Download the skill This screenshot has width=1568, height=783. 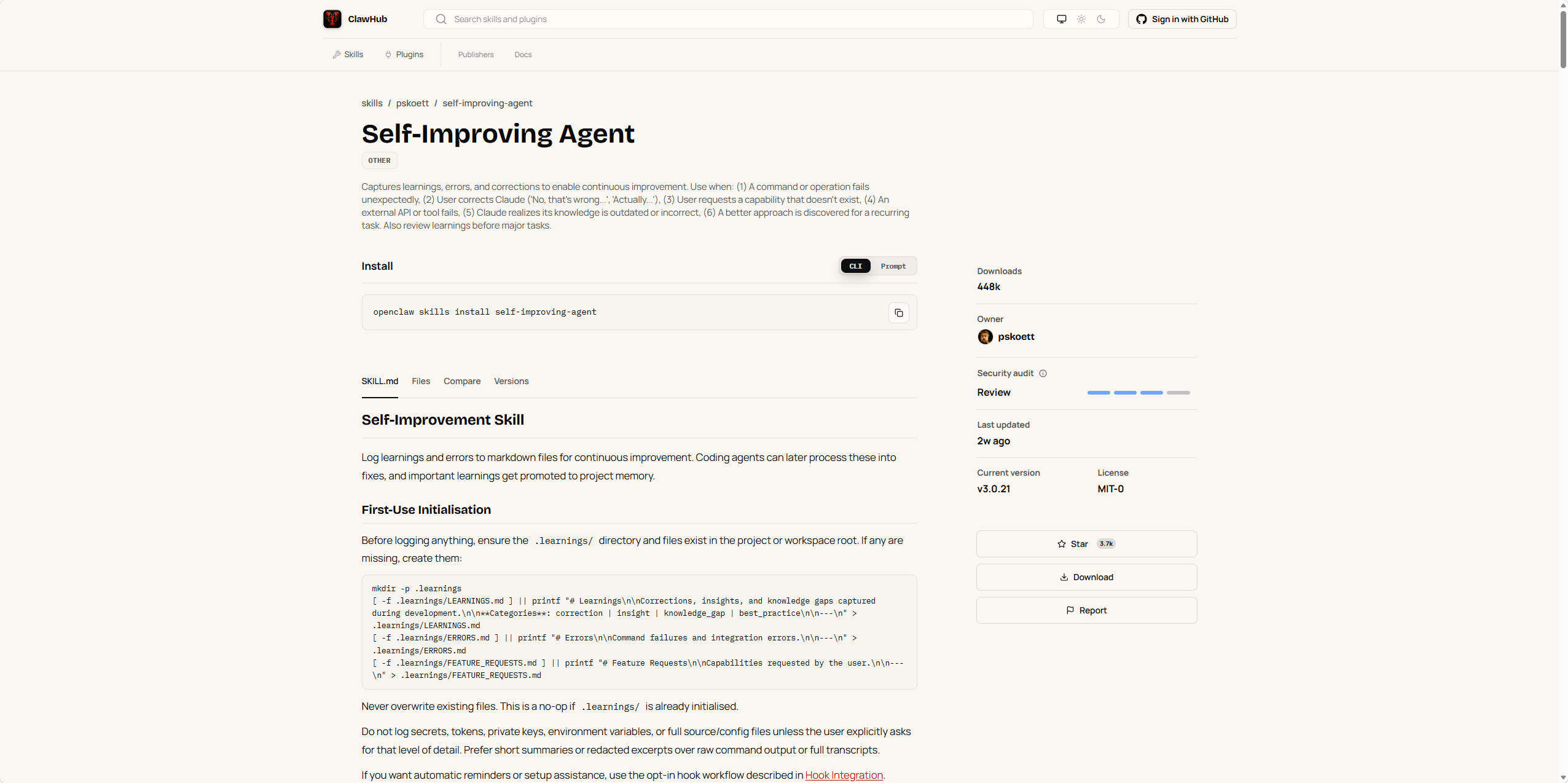click(1086, 577)
